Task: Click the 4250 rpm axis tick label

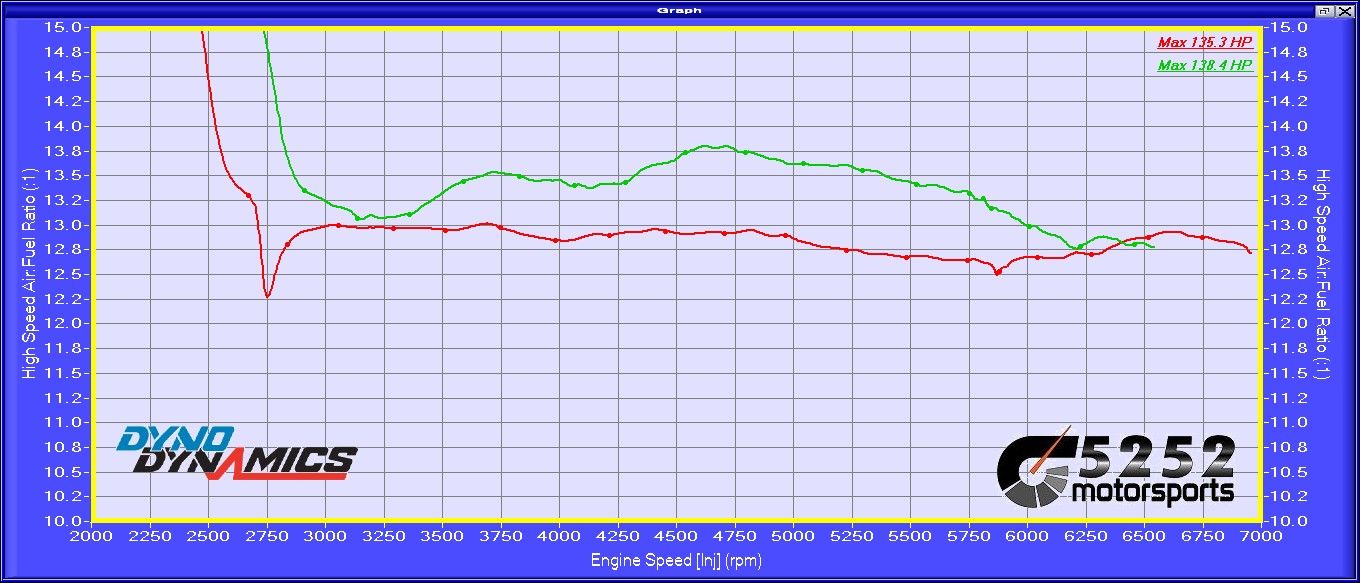Action: pos(618,536)
